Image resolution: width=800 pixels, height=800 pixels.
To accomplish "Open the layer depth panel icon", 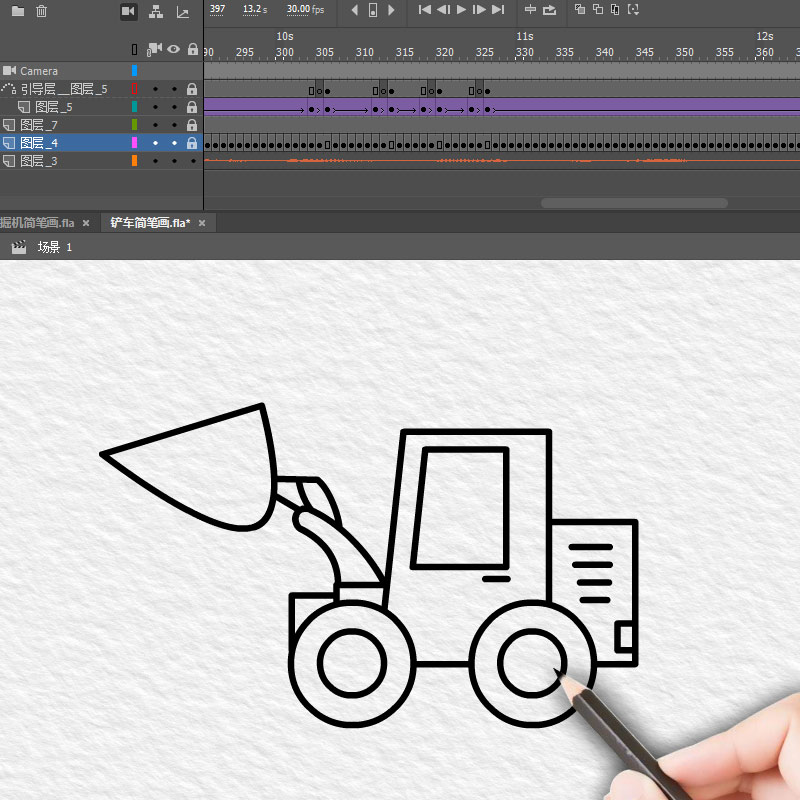I will tap(183, 12).
